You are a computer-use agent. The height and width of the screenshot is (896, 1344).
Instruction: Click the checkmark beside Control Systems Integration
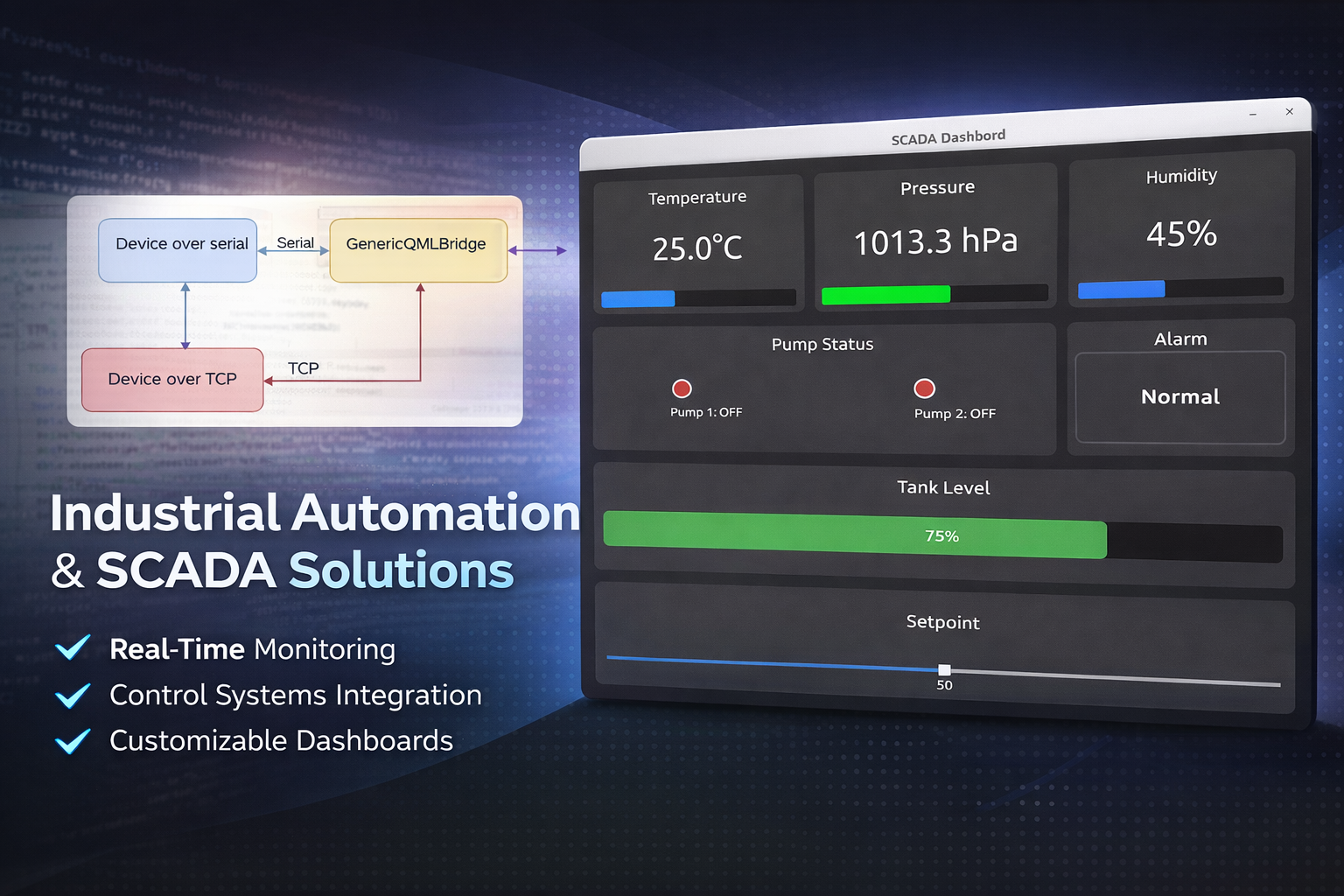coord(73,695)
